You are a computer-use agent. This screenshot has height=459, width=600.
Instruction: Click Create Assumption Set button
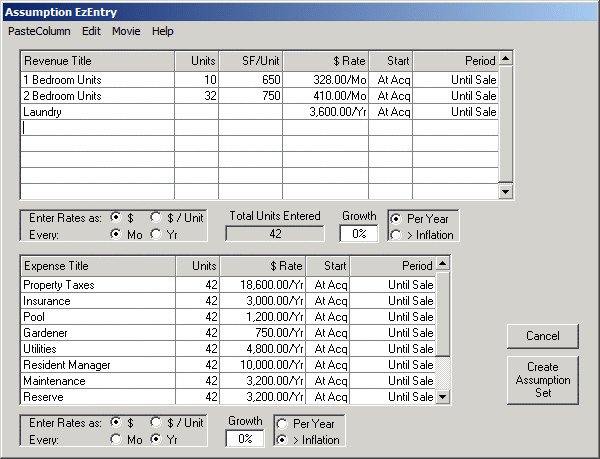point(543,380)
